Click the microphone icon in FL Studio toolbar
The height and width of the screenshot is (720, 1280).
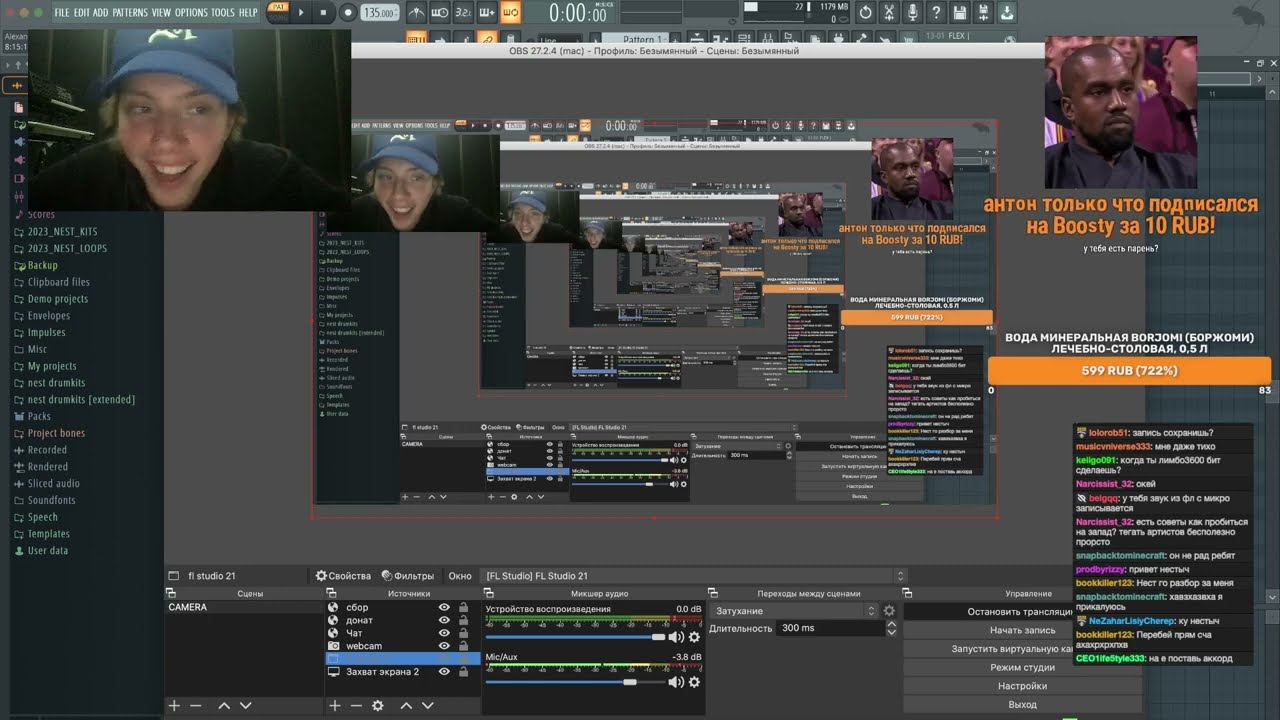pos(912,13)
